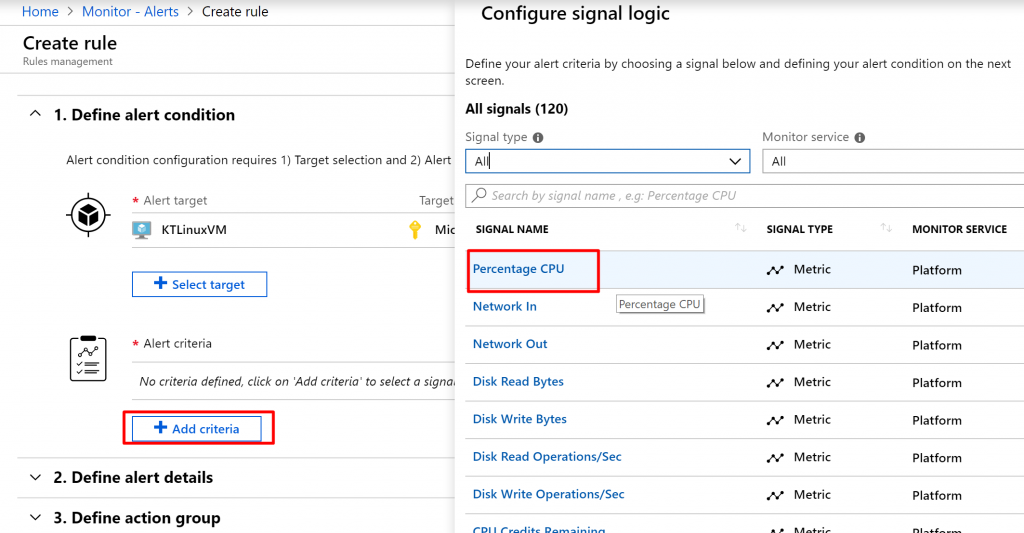The image size is (1024, 533).
Task: Select the Percentage CPU signal
Action: click(518, 269)
